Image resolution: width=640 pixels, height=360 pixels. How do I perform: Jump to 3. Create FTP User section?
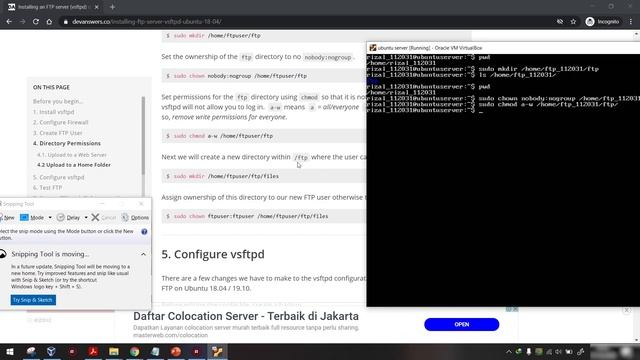click(58, 133)
